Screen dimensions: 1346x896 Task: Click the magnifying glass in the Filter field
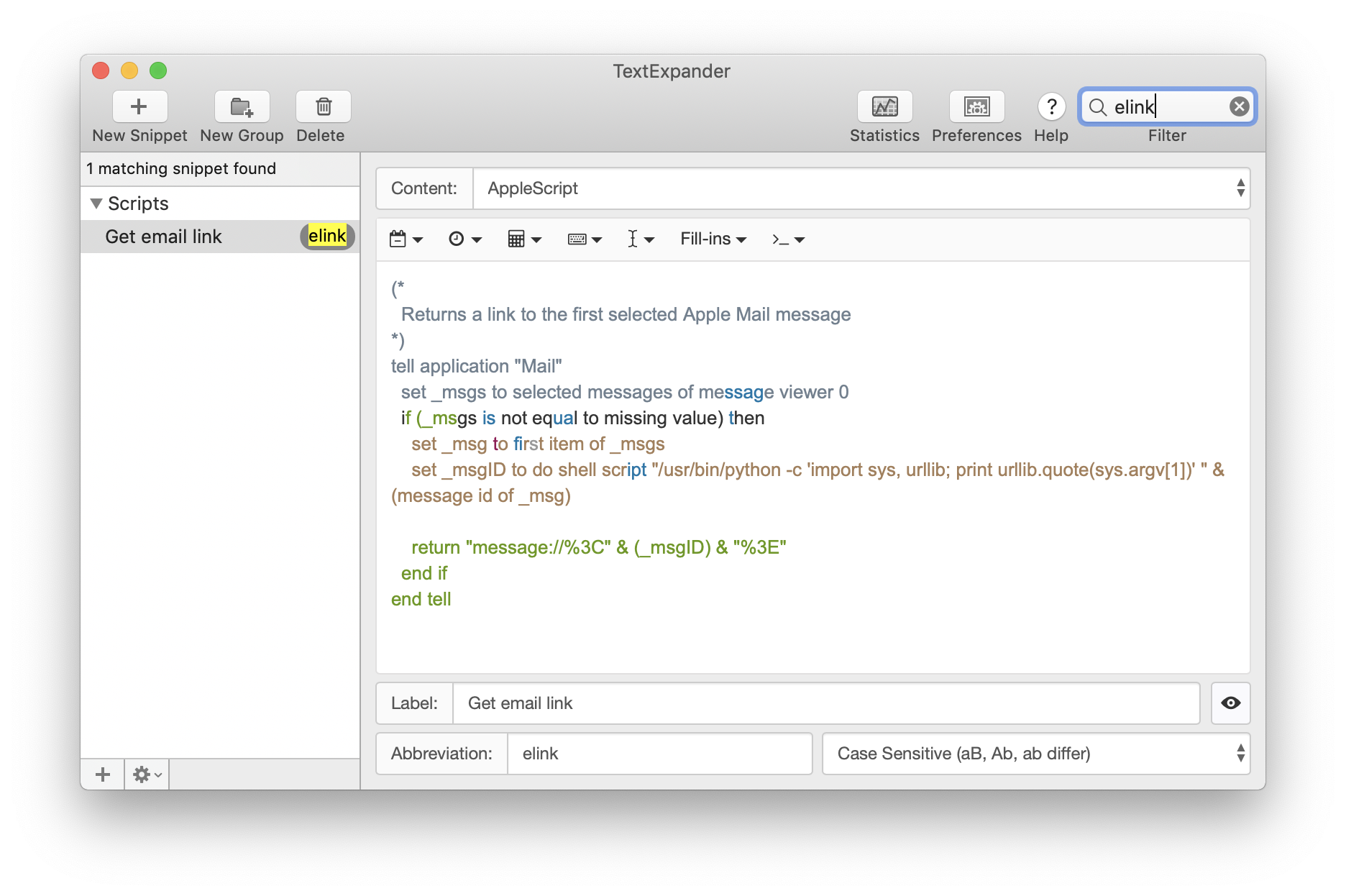tap(1097, 107)
